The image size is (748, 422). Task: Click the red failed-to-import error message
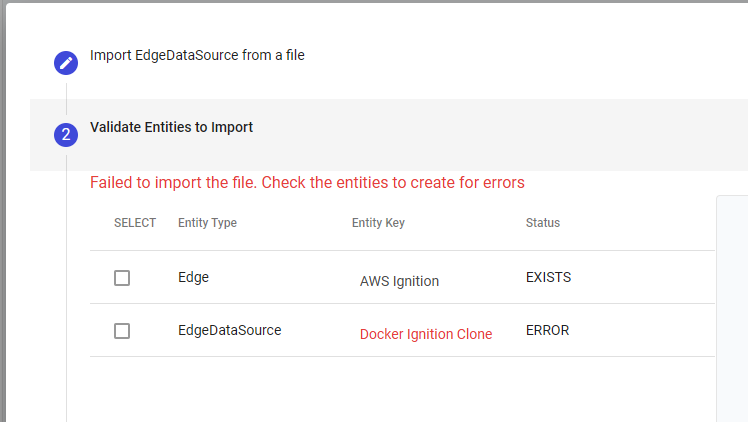point(307,183)
